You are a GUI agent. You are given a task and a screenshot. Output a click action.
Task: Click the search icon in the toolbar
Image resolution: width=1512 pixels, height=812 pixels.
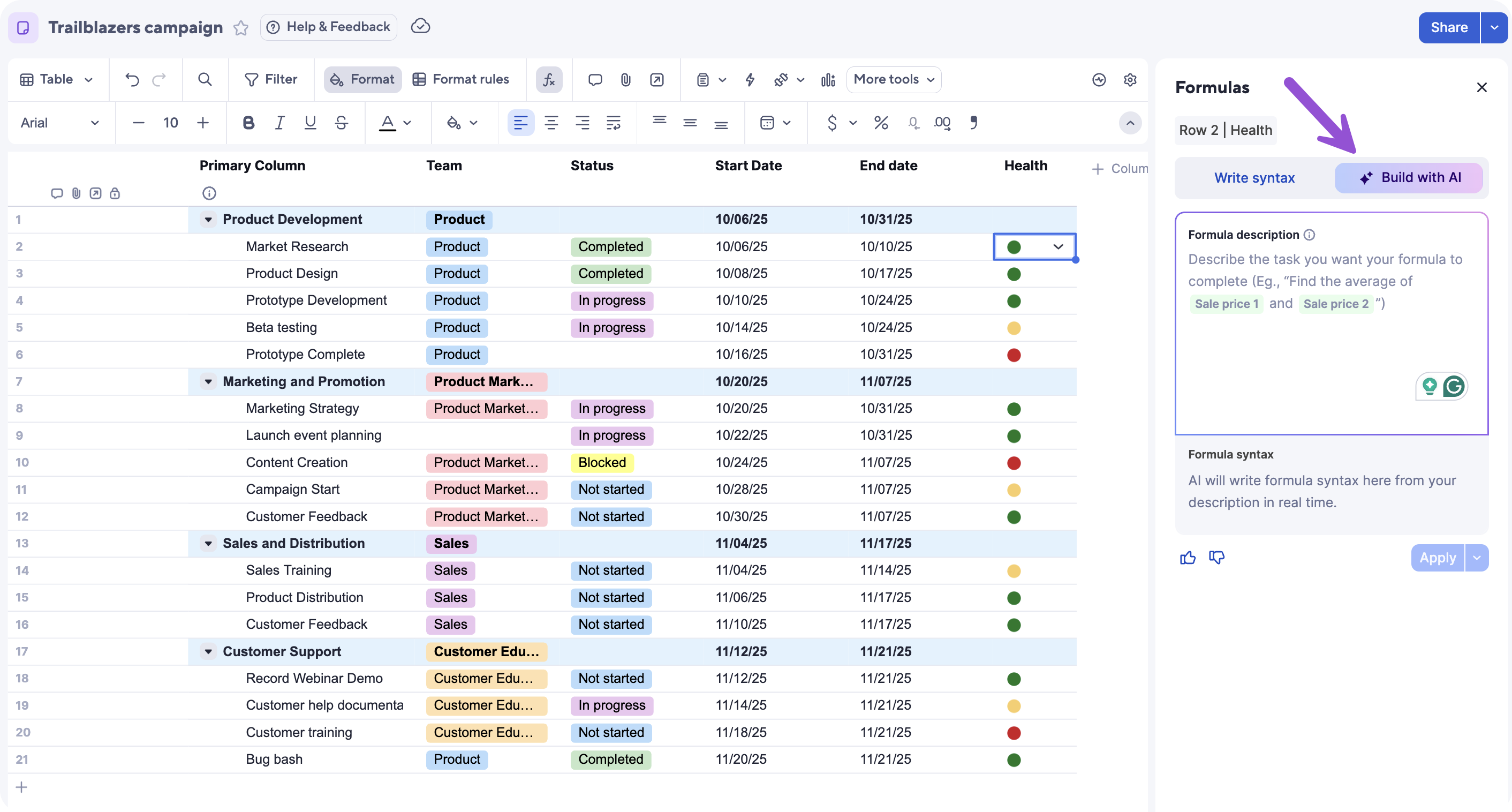(x=205, y=79)
